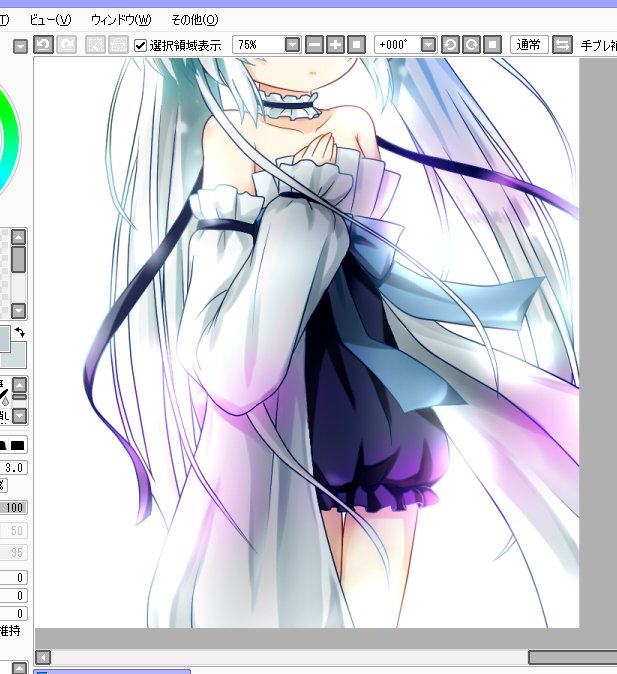This screenshot has height=674, width=617.
Task: Open the 75% zoom level dropdown
Action: coord(292,45)
